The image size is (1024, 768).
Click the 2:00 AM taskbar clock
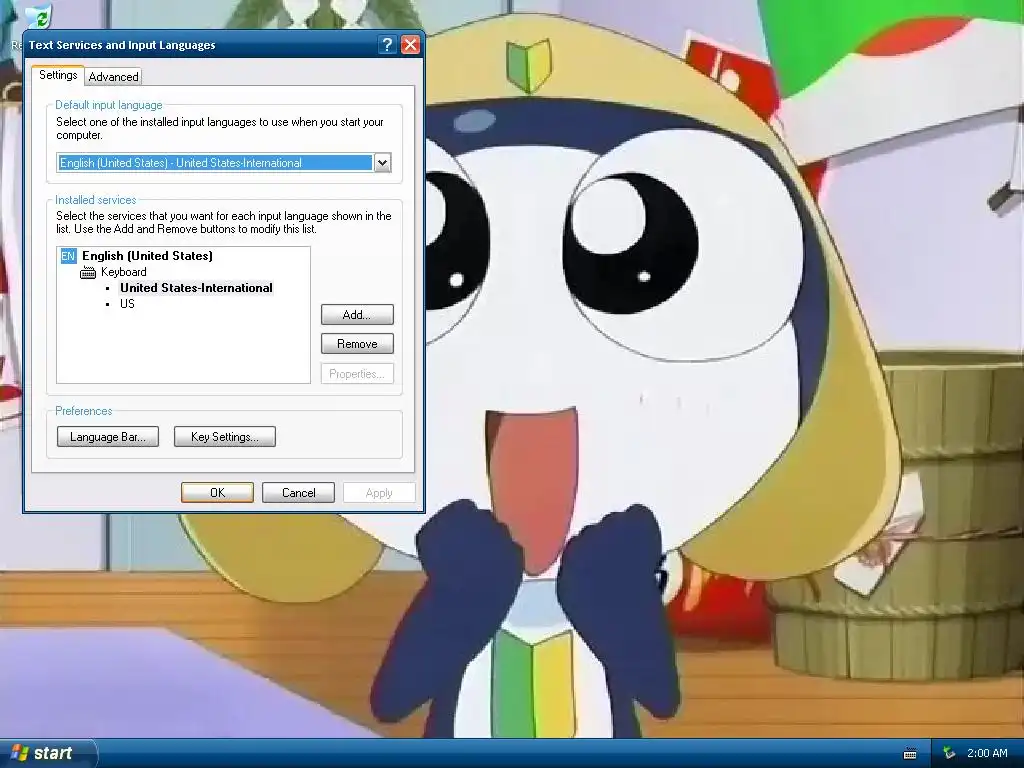[987, 753]
